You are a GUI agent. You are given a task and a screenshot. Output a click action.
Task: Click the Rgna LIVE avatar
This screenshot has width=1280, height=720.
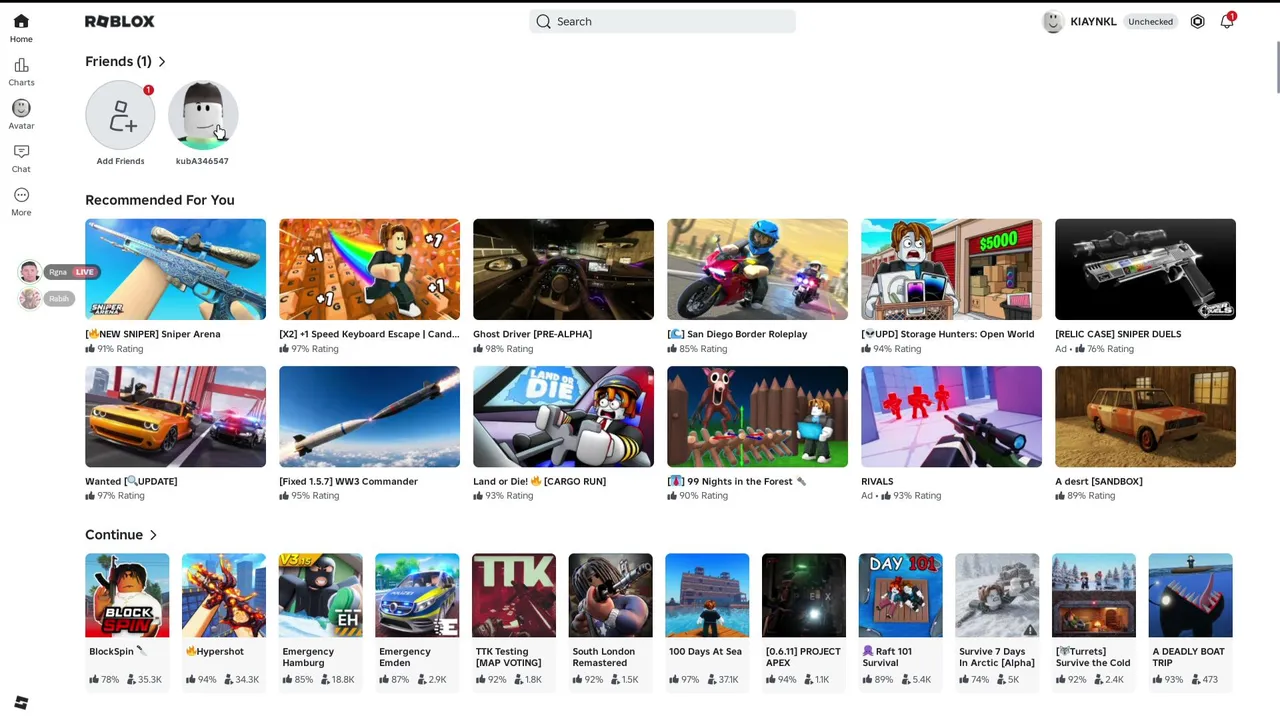pyautogui.click(x=29, y=272)
